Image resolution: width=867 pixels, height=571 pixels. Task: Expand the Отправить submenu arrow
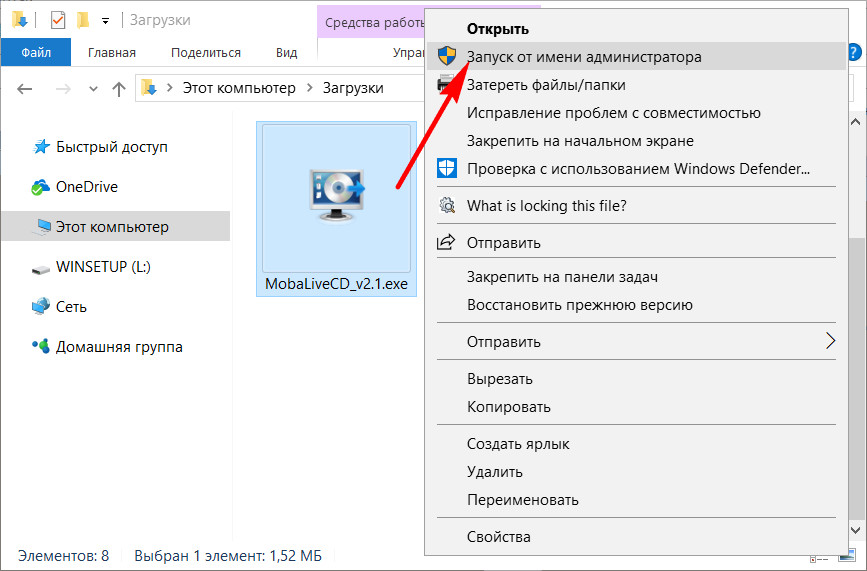(830, 342)
